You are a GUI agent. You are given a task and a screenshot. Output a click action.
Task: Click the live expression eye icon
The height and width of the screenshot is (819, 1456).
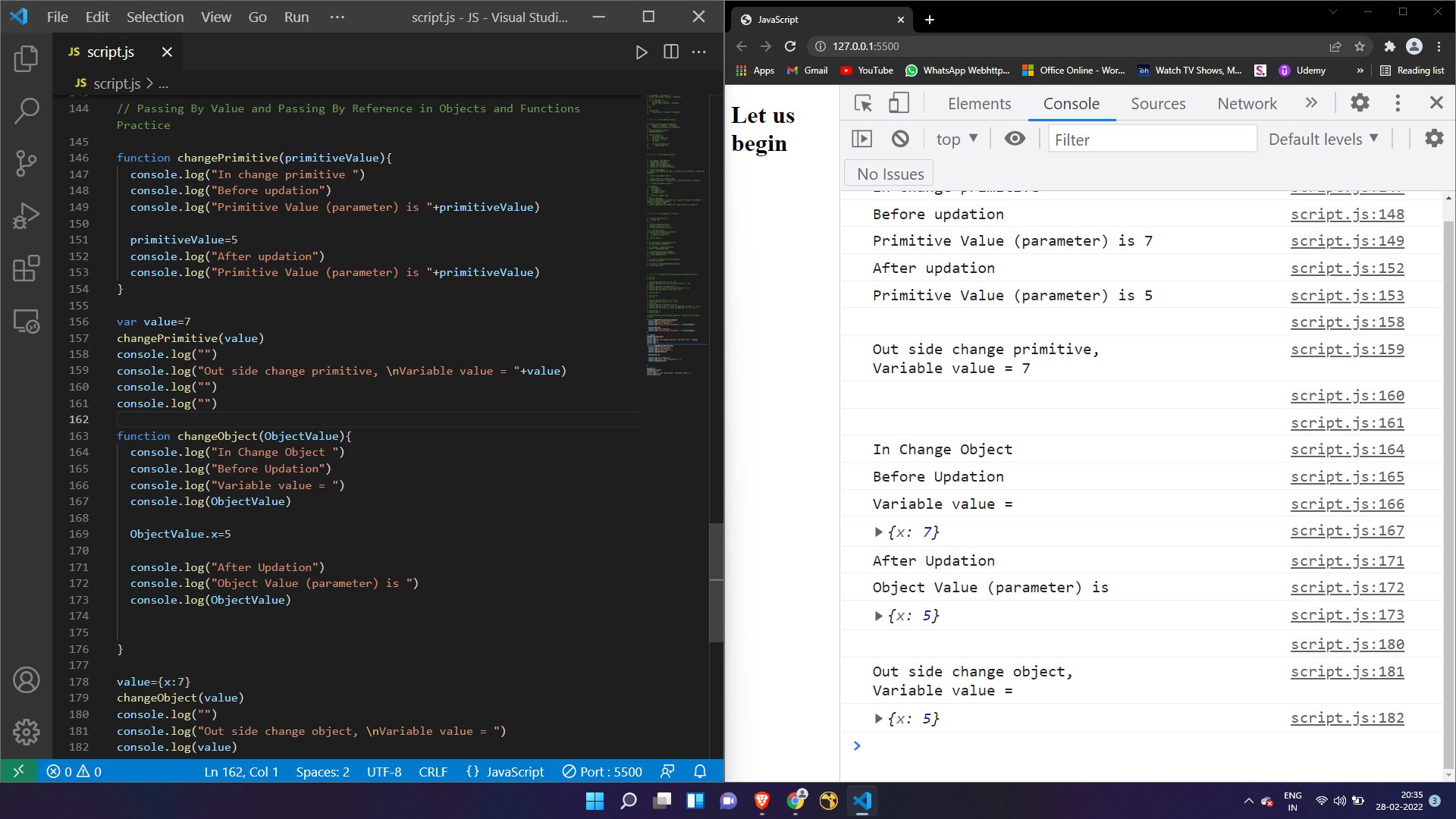coord(1015,139)
